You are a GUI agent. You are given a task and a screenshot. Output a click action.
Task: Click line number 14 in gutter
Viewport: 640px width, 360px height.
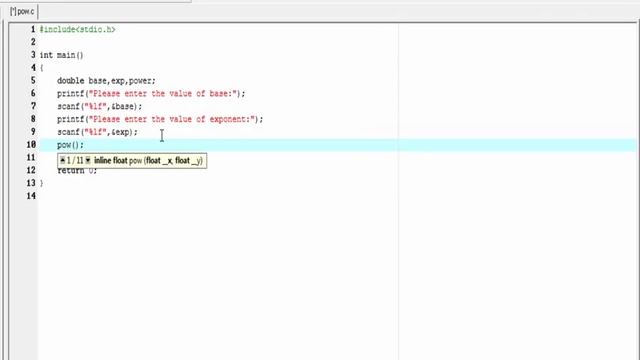[x=31, y=196]
